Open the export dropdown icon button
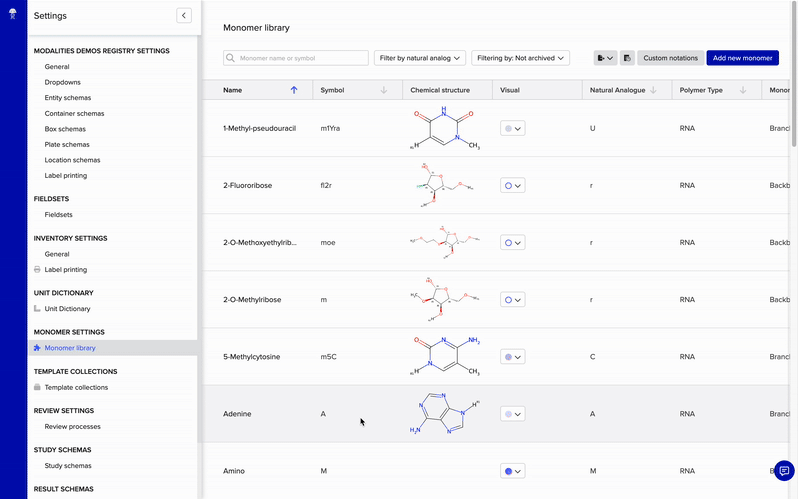The image size is (798, 499). (x=605, y=58)
